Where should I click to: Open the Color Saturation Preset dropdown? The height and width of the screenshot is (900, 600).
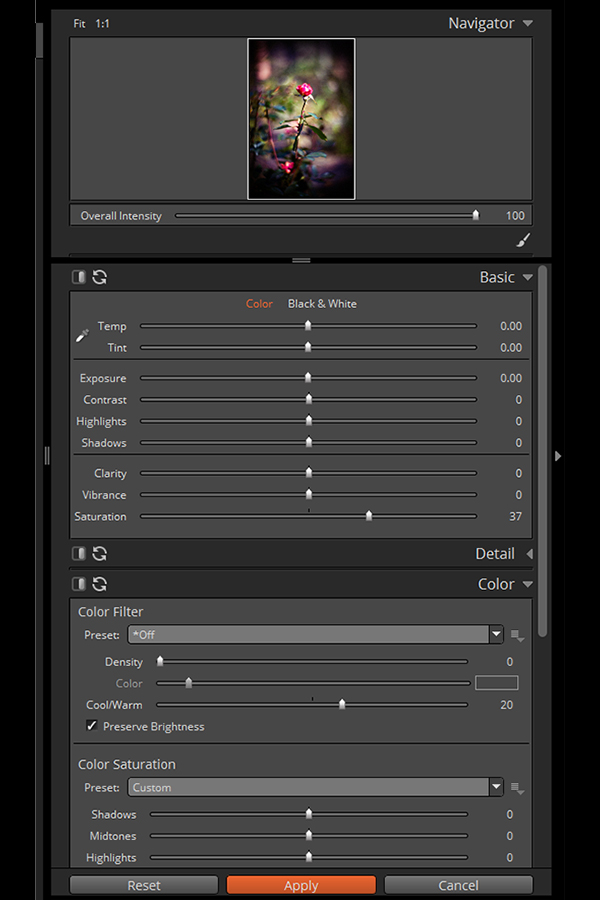coord(315,788)
